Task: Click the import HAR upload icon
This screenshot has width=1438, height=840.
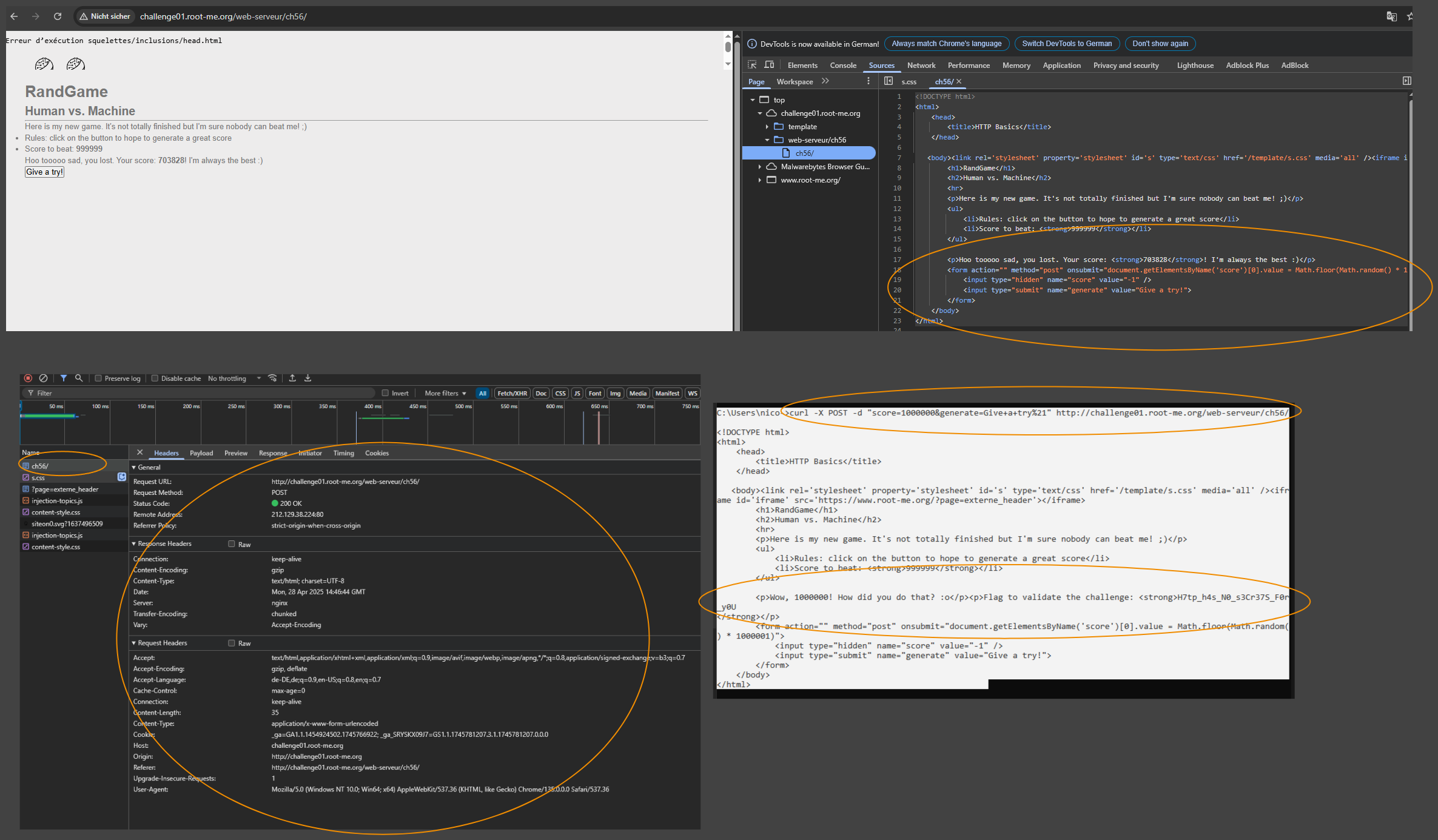Action: click(292, 378)
